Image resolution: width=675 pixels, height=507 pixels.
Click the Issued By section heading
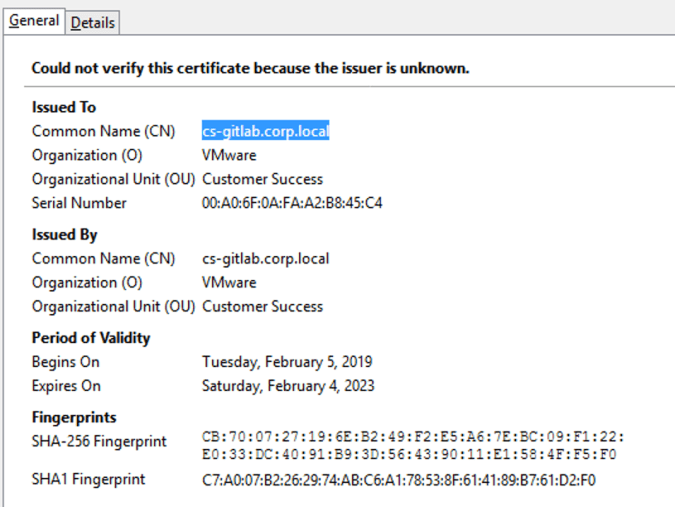[x=65, y=235]
